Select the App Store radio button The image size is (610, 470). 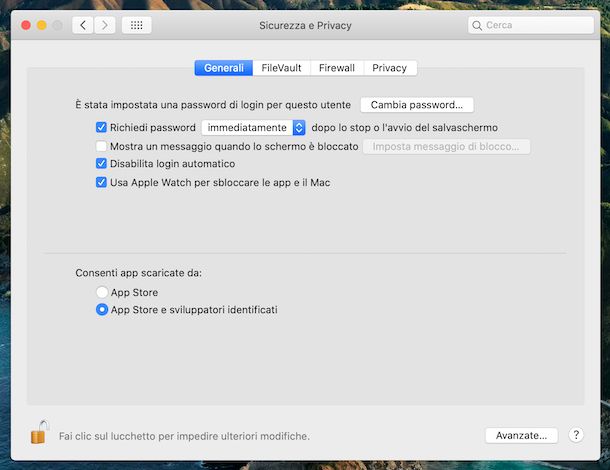point(102,292)
